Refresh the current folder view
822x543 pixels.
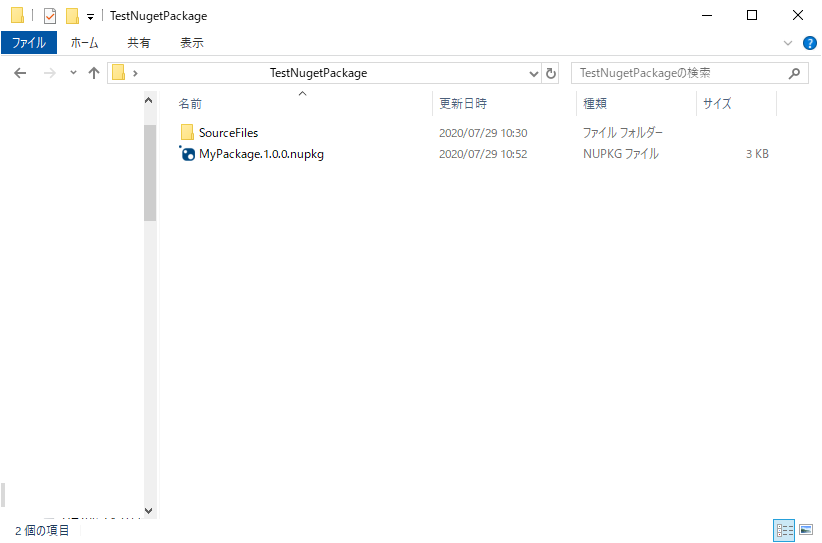[x=550, y=73]
